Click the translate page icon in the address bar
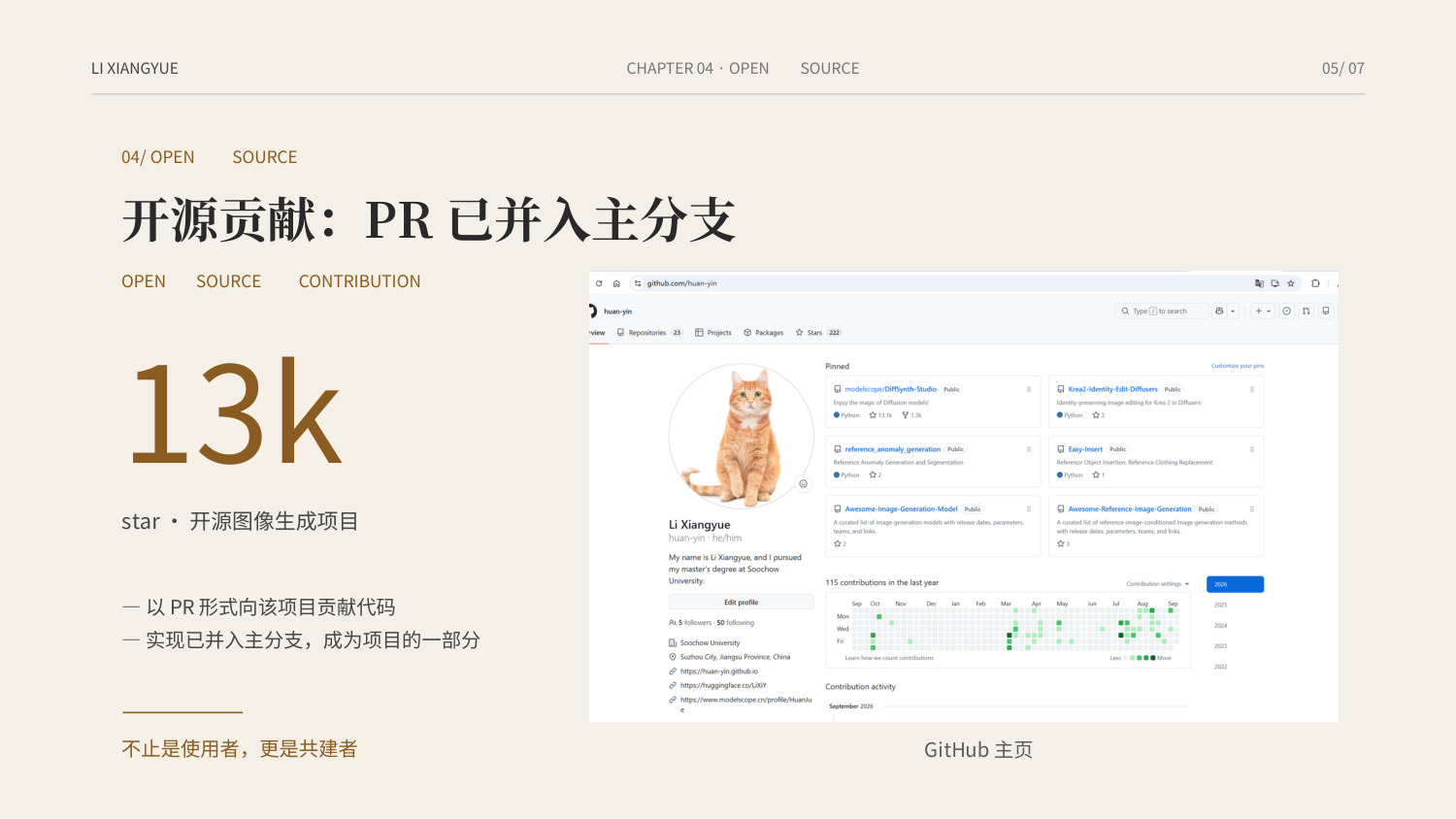 click(x=1259, y=283)
